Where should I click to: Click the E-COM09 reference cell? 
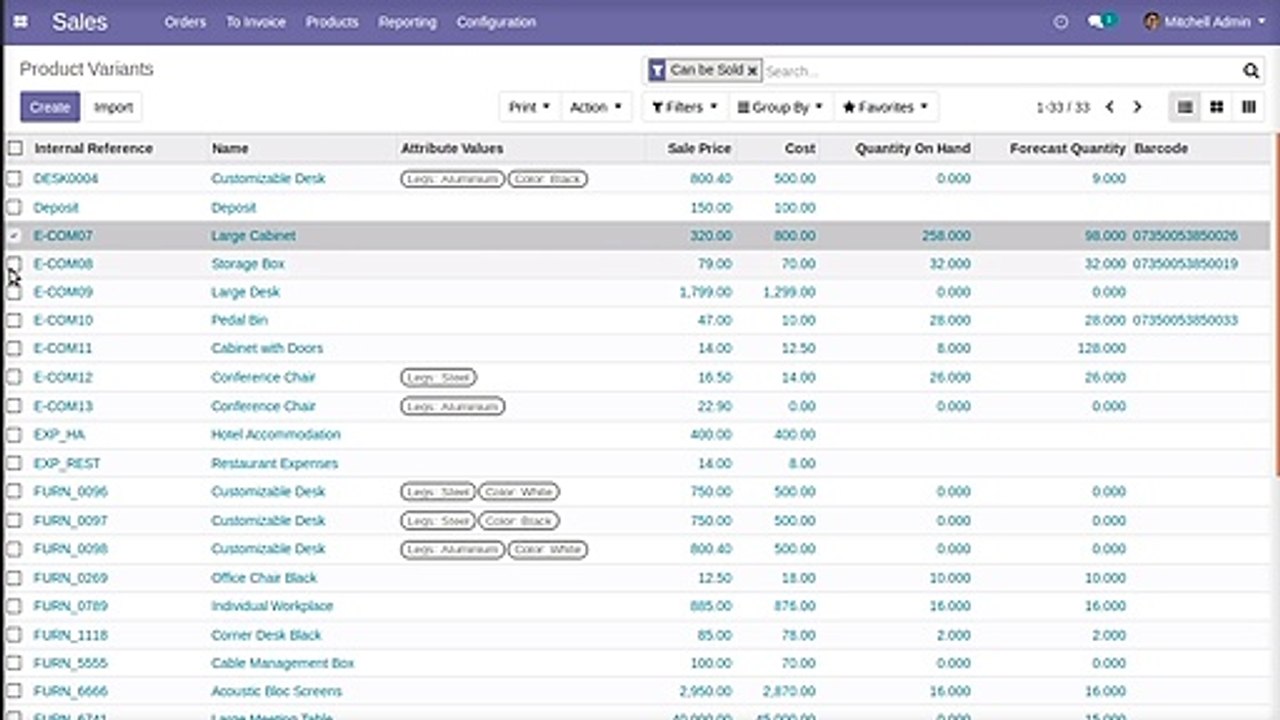click(63, 293)
